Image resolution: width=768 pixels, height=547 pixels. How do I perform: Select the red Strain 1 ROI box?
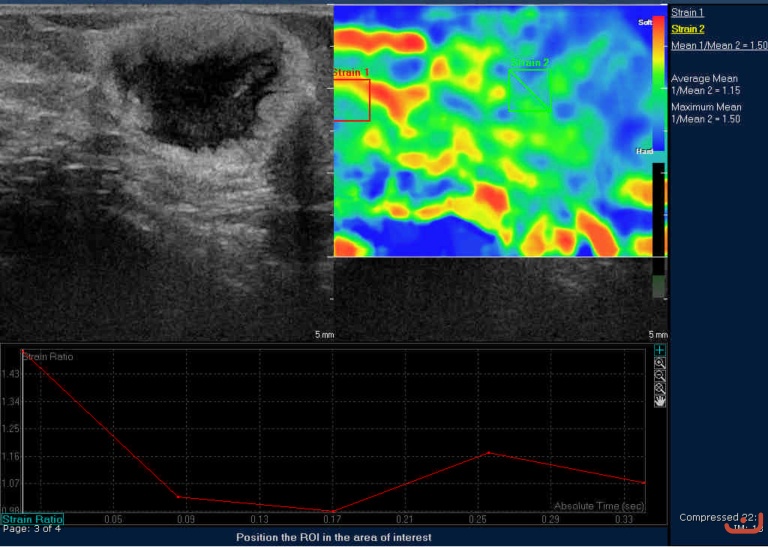tap(351, 100)
